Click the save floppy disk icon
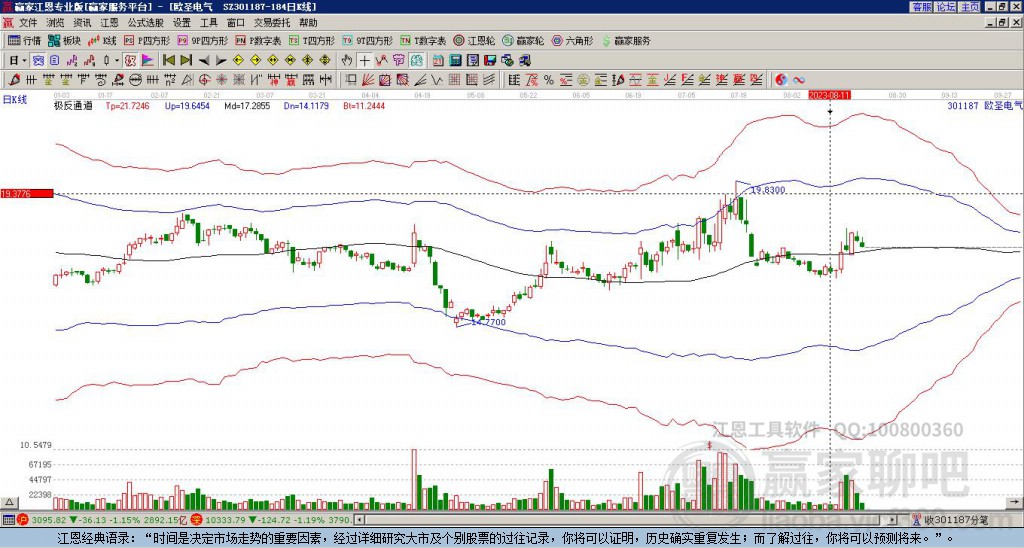1024x548 pixels. pyautogui.click(x=490, y=60)
